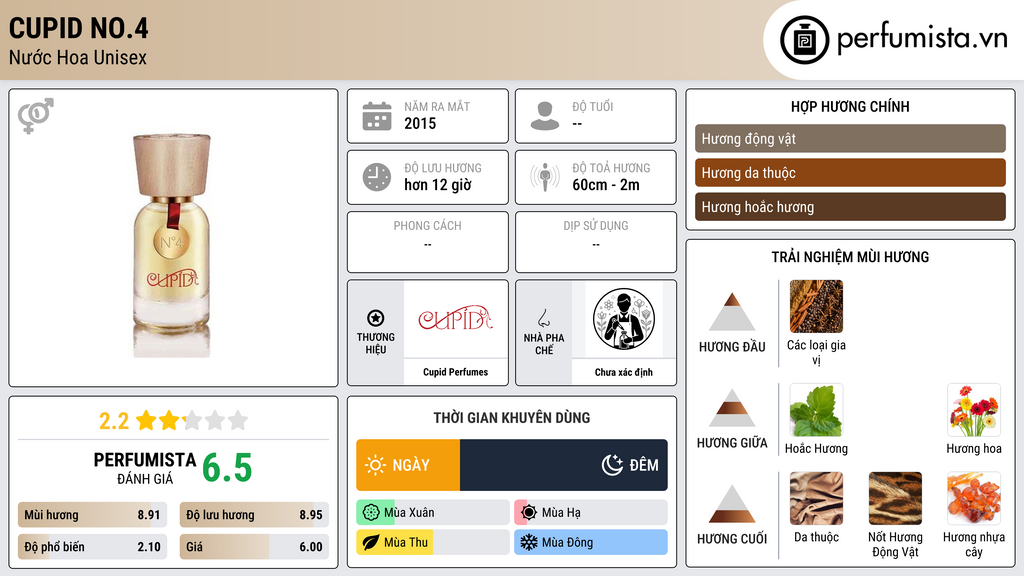Click the top notes pyramid icon
This screenshot has width=1024, height=576.
coord(732,312)
